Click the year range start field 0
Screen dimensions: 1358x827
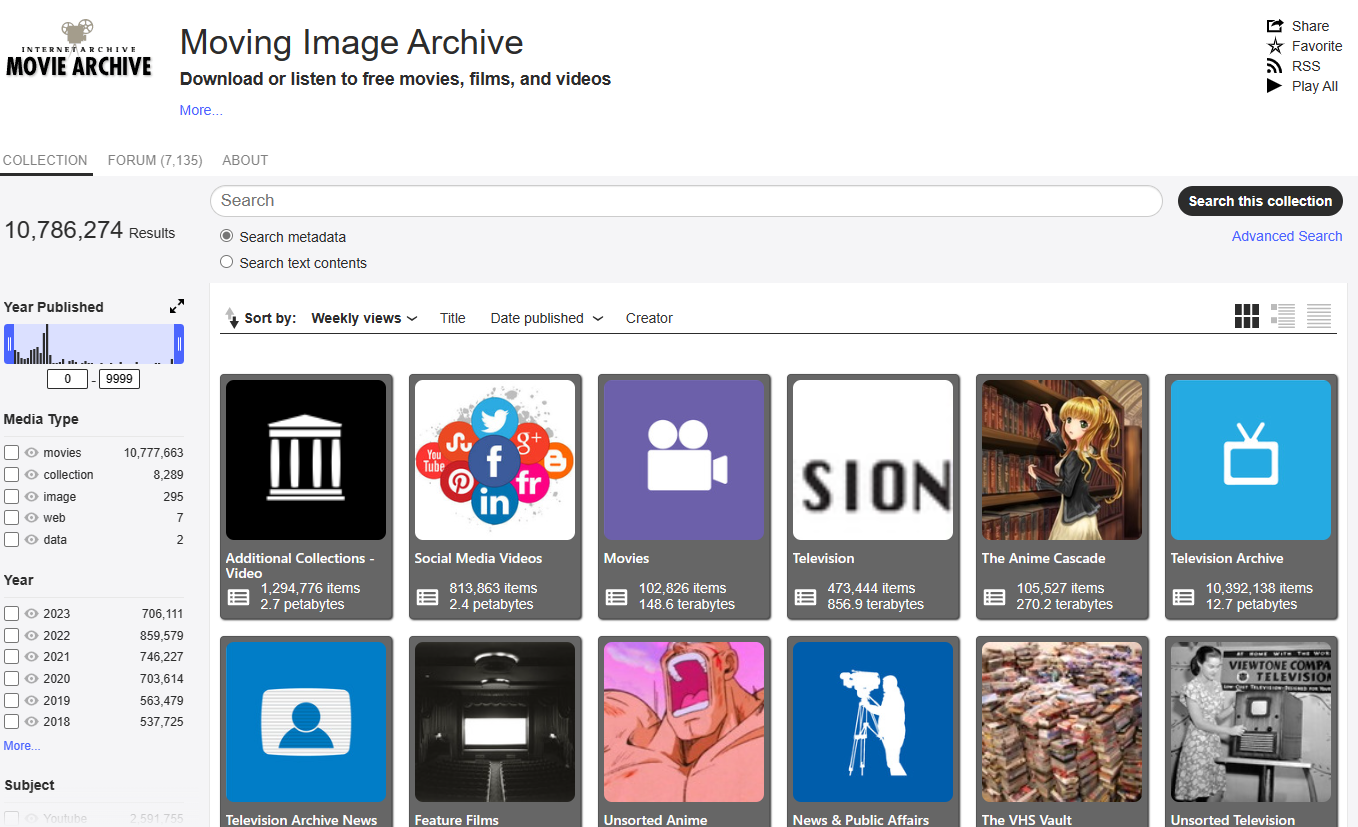(68, 379)
